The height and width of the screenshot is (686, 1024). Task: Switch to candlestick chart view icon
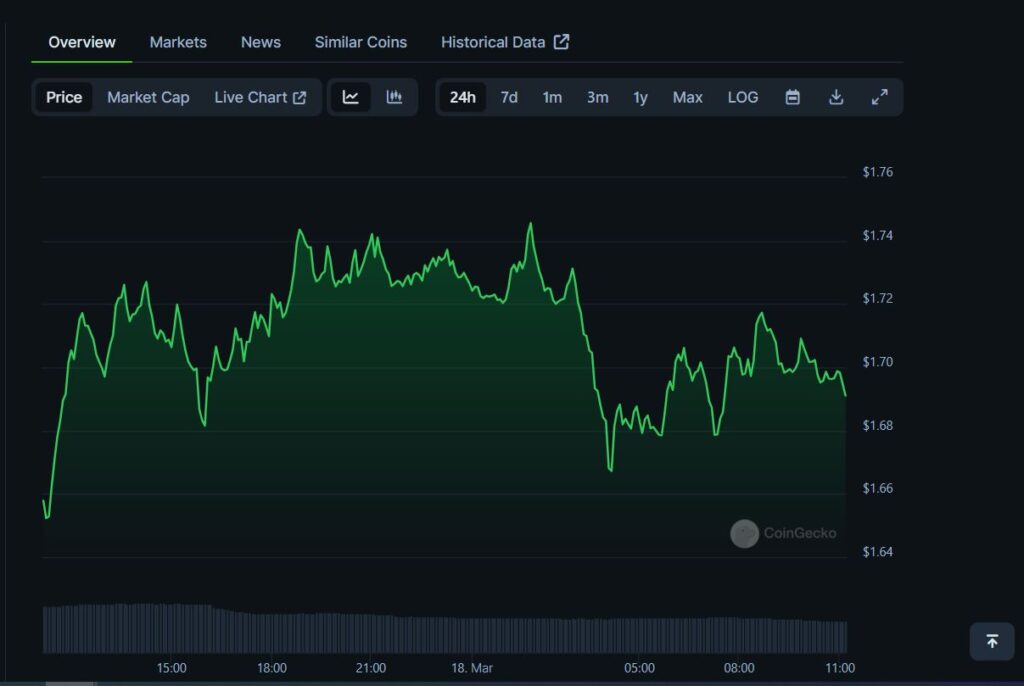pos(394,97)
